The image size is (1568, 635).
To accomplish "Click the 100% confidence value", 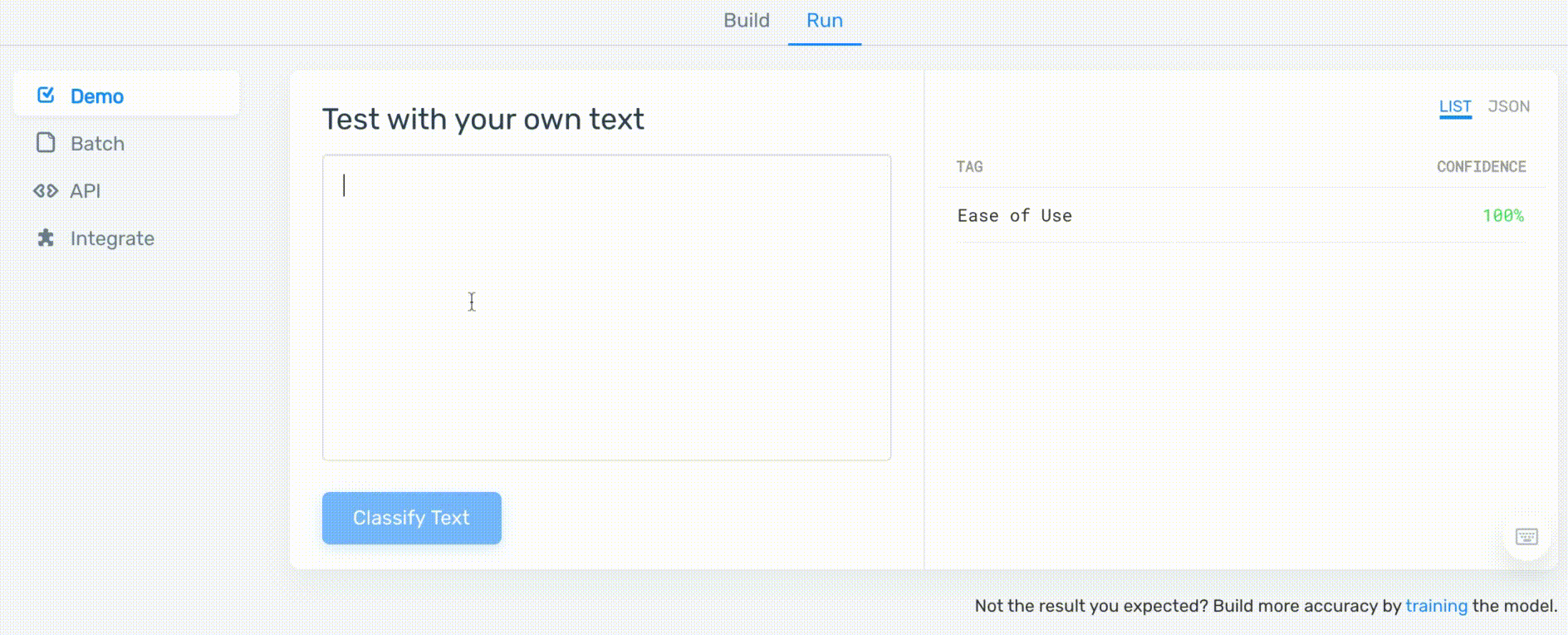I will point(1503,216).
